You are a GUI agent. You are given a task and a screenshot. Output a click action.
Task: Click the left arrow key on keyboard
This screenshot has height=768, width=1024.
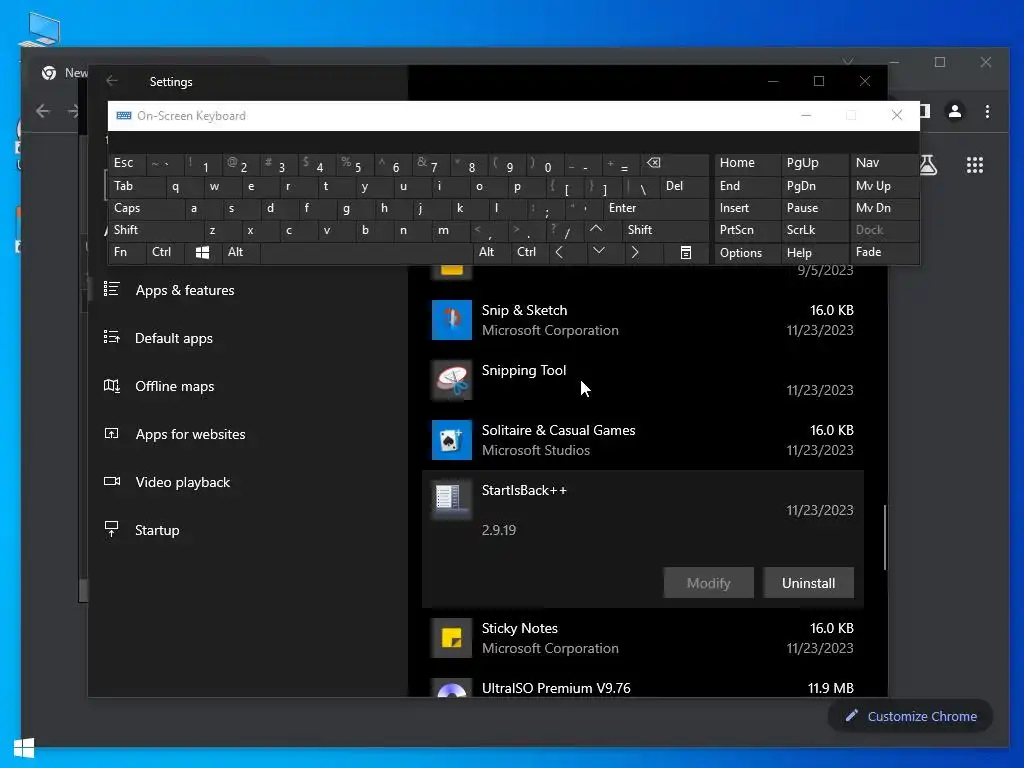click(559, 252)
